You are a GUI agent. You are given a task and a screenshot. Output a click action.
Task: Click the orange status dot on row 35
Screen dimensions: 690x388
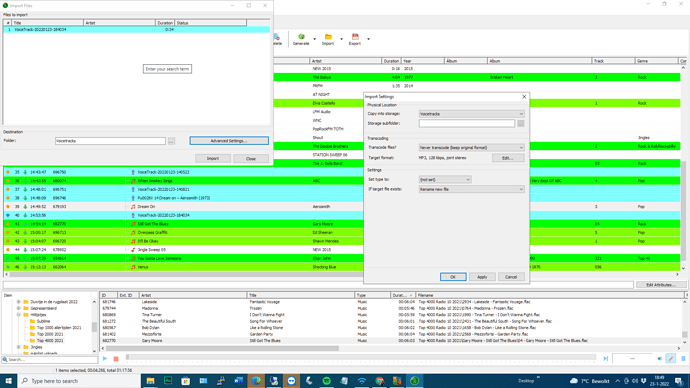click(7, 172)
